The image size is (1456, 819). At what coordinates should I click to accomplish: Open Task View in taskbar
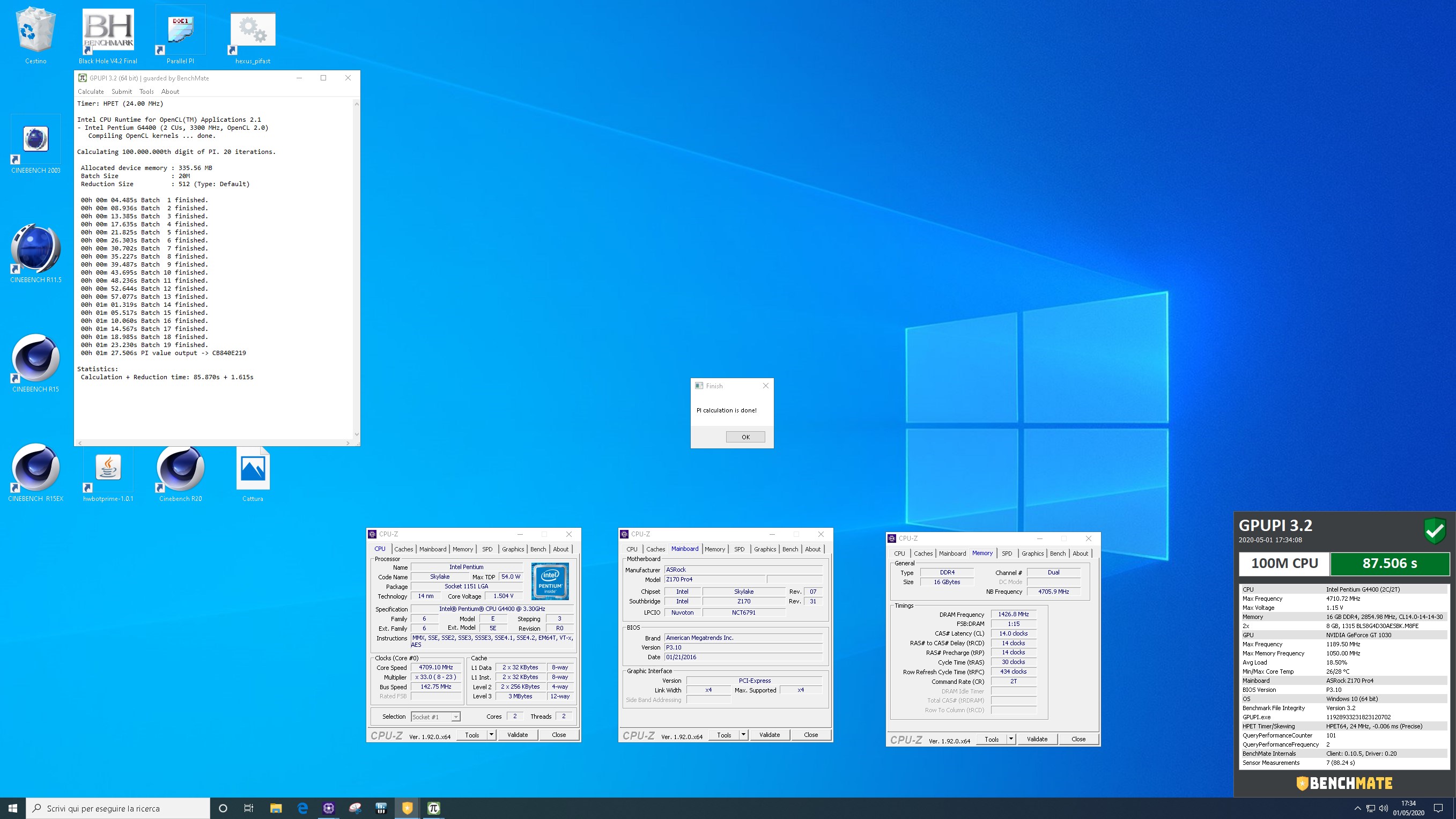pyautogui.click(x=249, y=808)
